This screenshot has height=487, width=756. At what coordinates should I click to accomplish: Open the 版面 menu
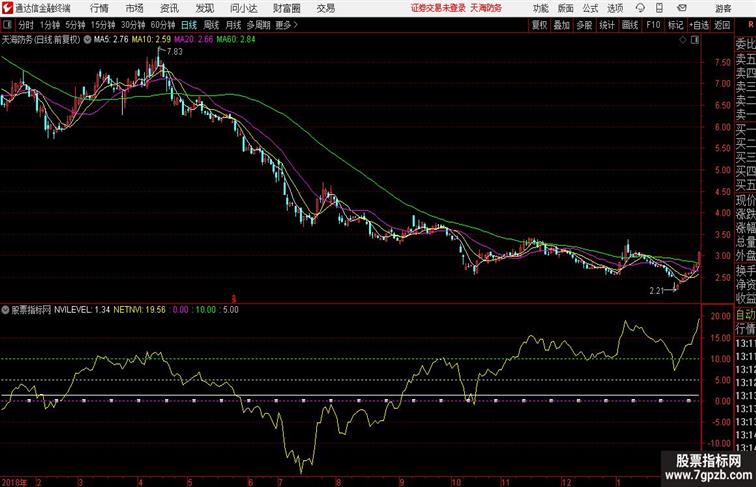566,8
